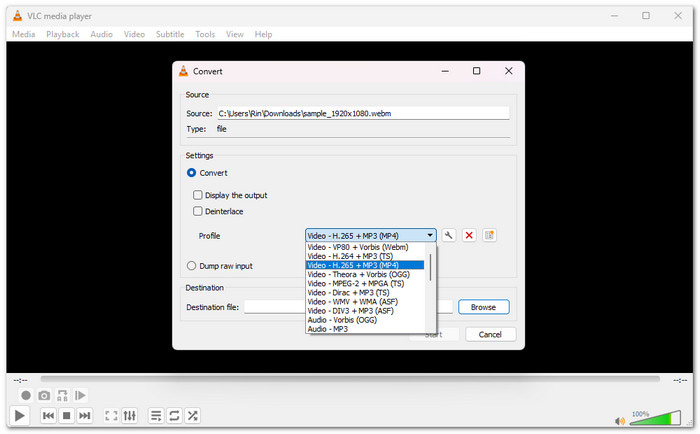Viewport: 700px width, 434px height.
Task: Click the volume slider at 100%
Action: tap(656, 418)
